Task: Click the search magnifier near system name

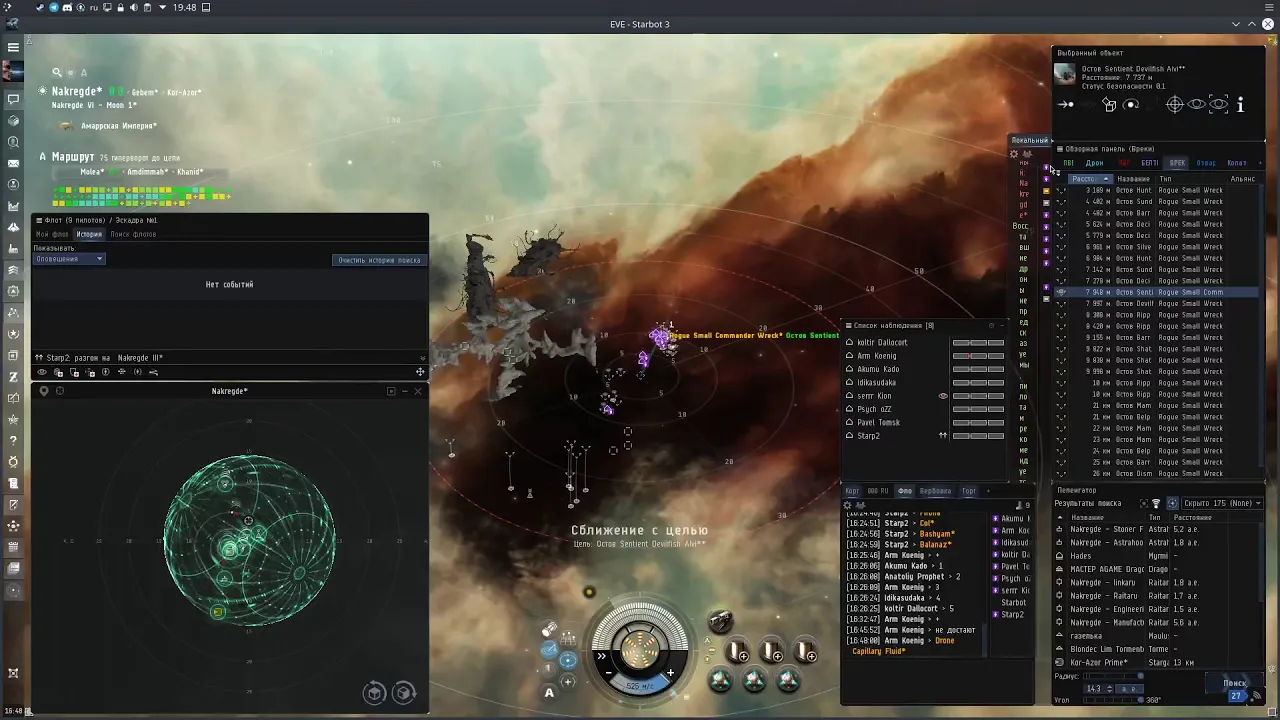Action: (x=57, y=72)
